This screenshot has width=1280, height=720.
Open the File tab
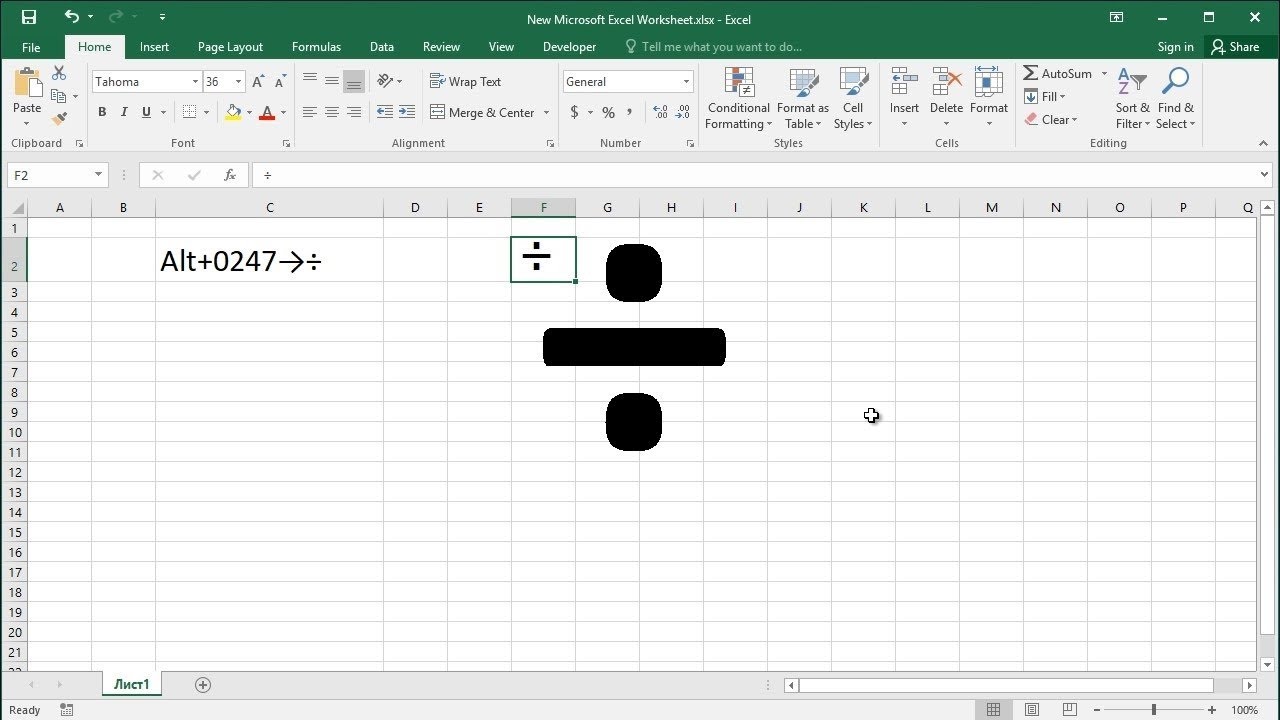coord(31,47)
